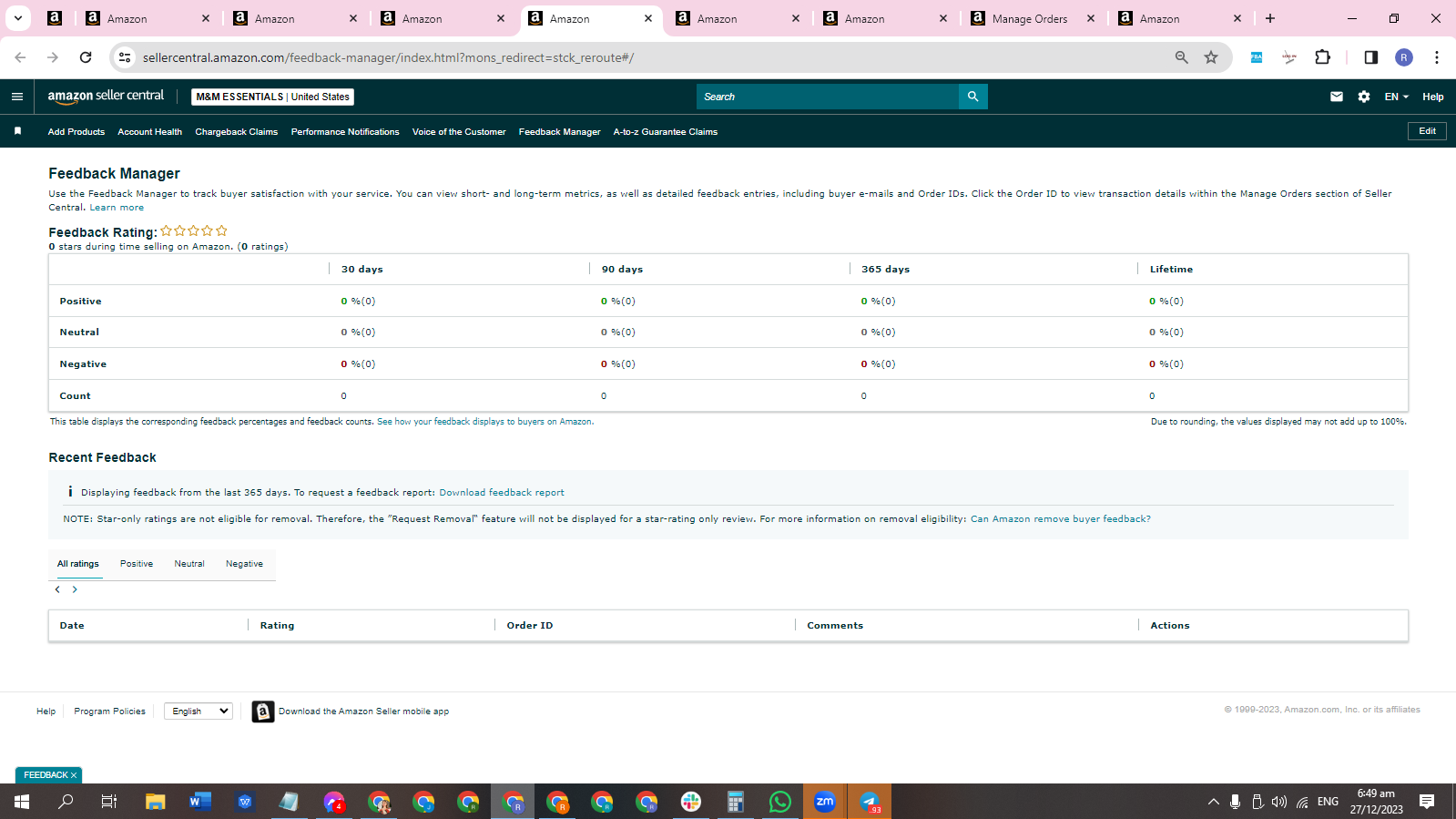Open the Download feedback report link
Viewport: 1456px width, 819px height.
502,493
